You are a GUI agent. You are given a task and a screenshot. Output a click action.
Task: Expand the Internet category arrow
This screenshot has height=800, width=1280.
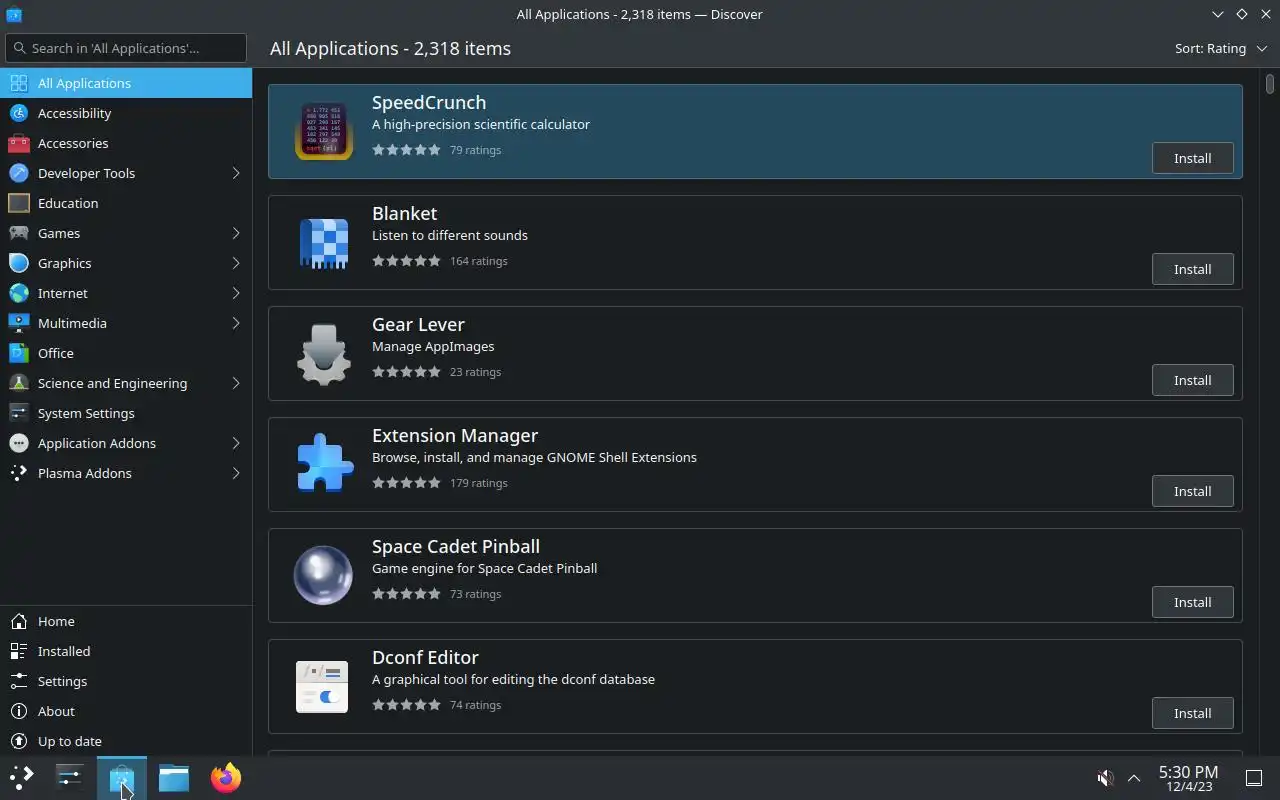point(236,293)
